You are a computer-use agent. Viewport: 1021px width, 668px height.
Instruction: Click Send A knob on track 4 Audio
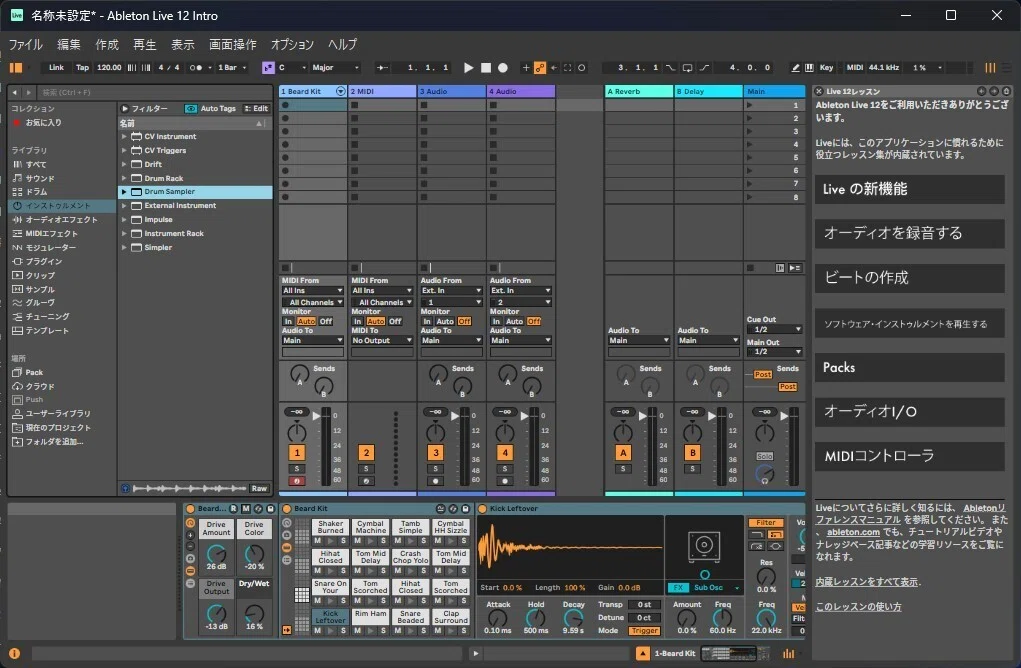tap(507, 374)
